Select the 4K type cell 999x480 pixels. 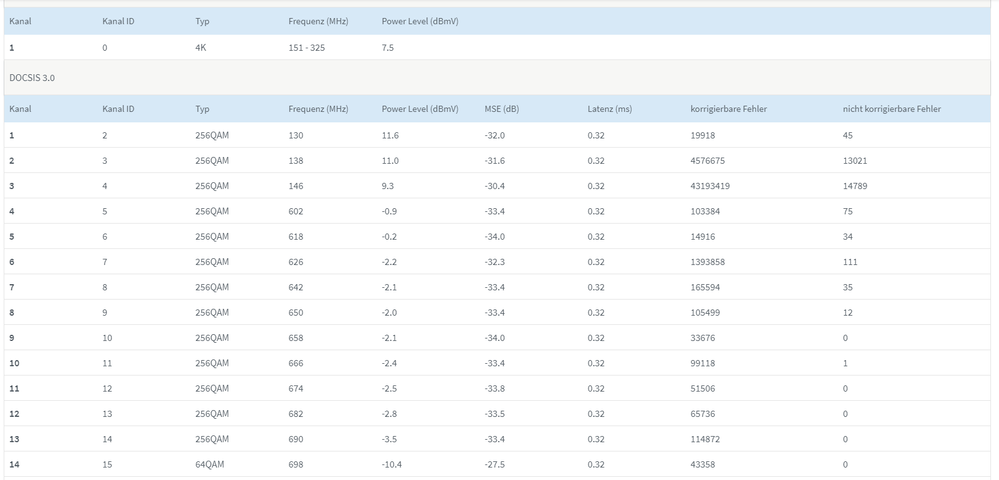(202, 47)
